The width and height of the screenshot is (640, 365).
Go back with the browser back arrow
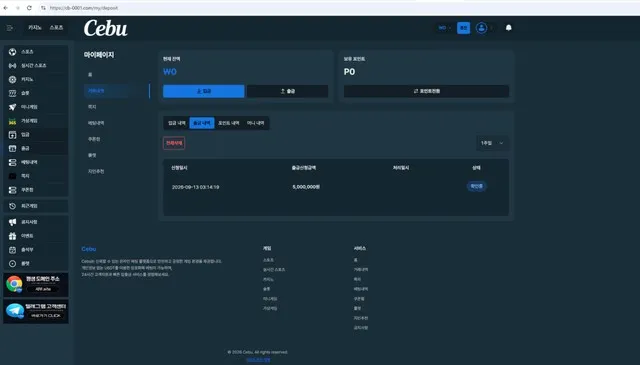[5, 8]
